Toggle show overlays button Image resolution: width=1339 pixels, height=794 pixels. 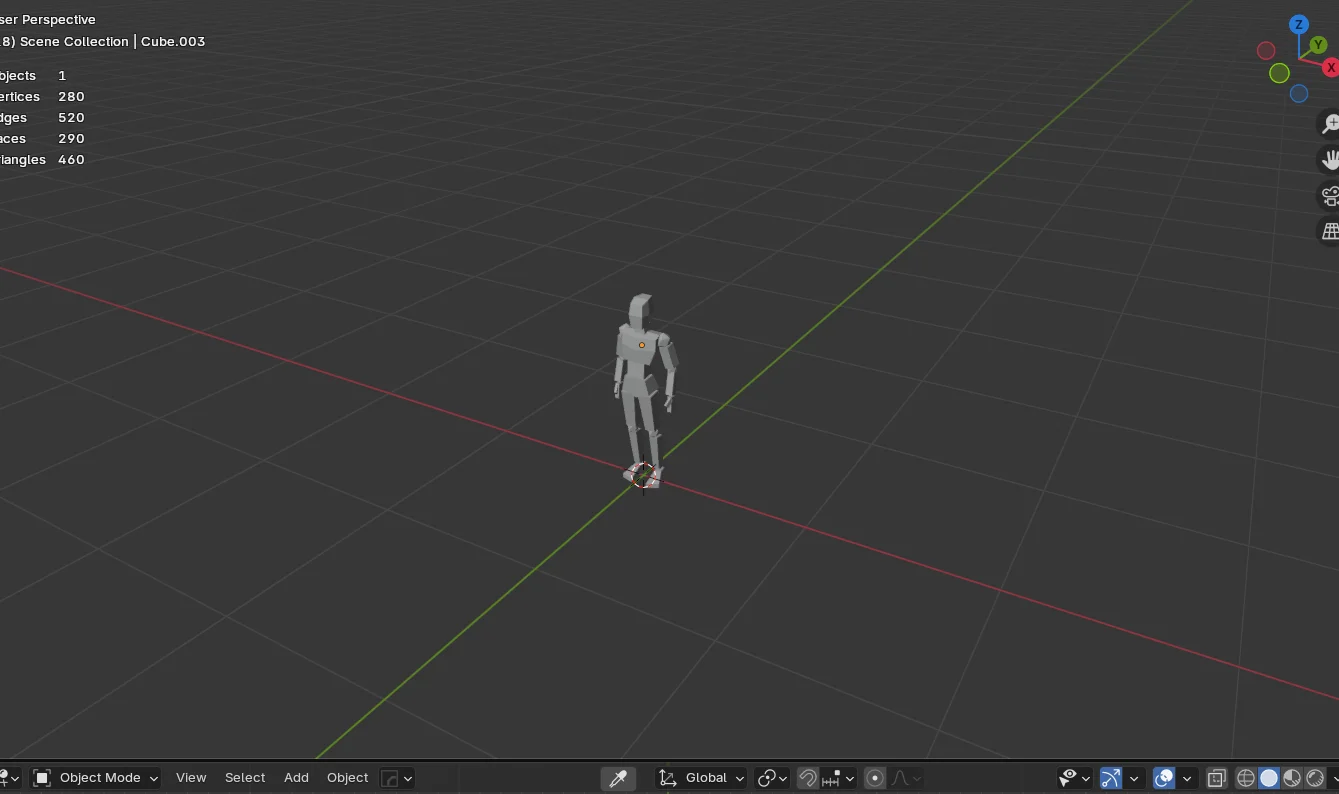(1164, 778)
